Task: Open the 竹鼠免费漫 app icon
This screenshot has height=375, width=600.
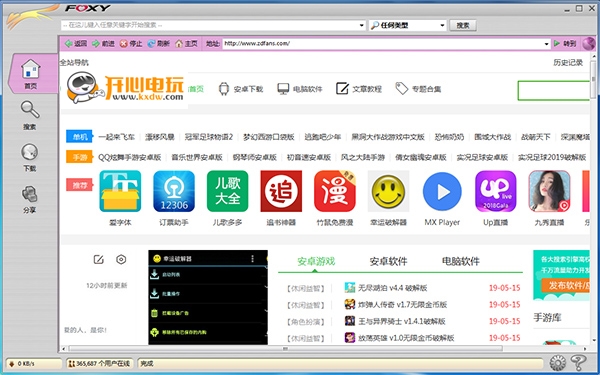Action: coord(335,191)
